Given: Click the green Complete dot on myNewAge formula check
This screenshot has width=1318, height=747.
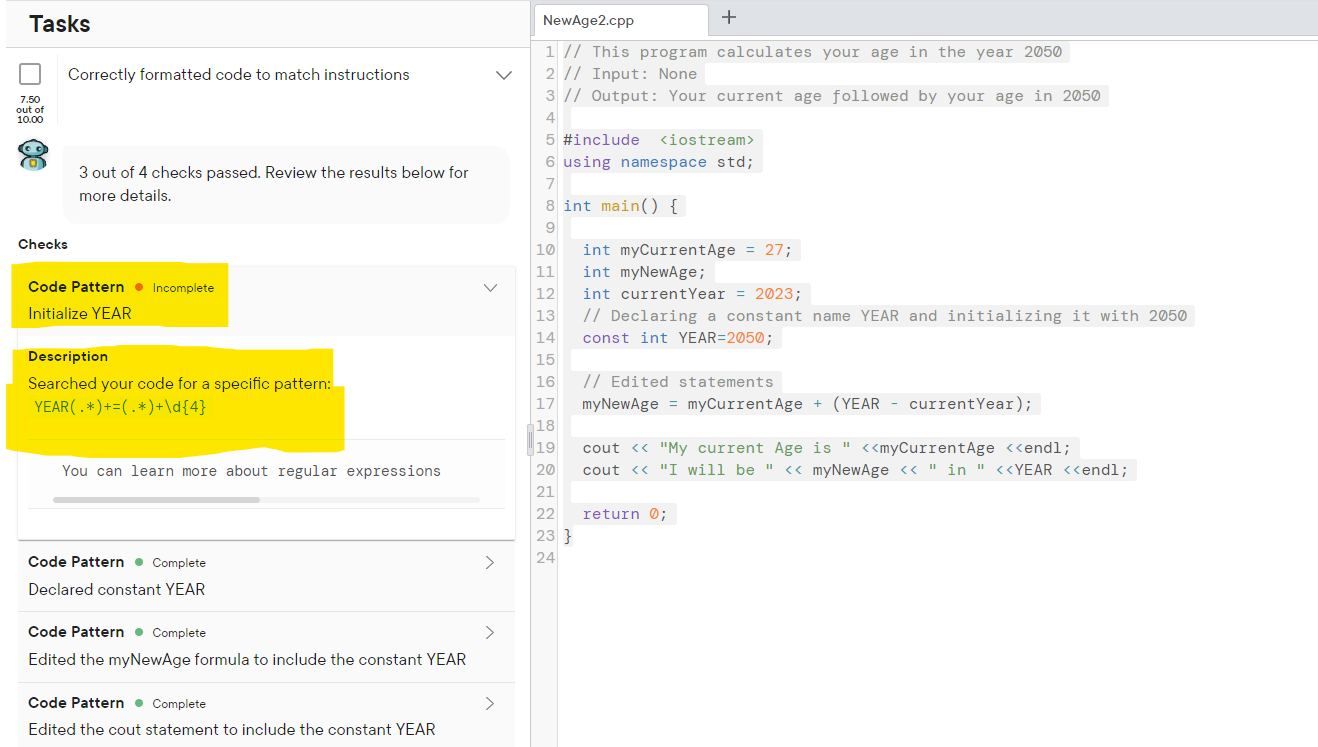Looking at the screenshot, I should tap(138, 632).
